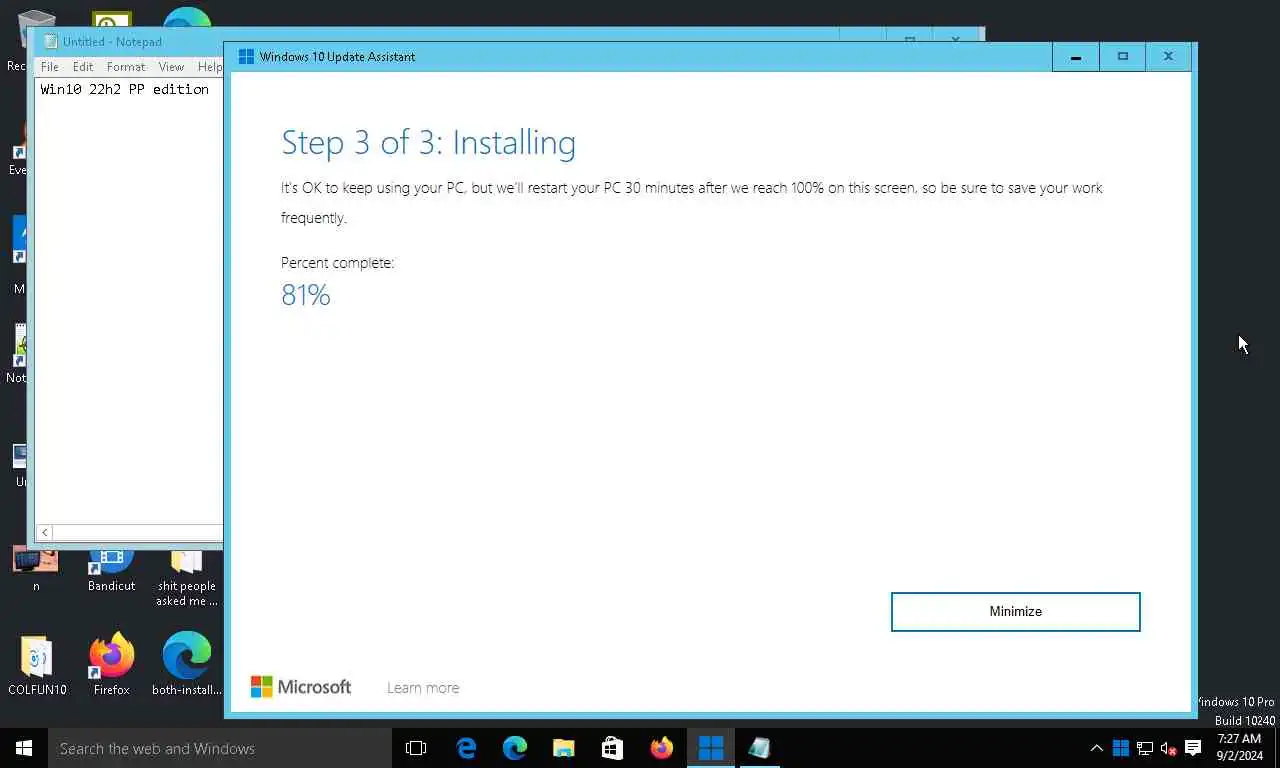Open the View menu in Notepad
Viewport: 1280px width, 768px height.
(x=171, y=67)
